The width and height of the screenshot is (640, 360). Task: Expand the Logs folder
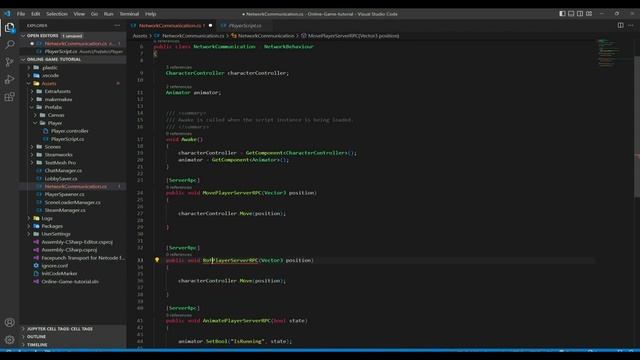[47, 218]
